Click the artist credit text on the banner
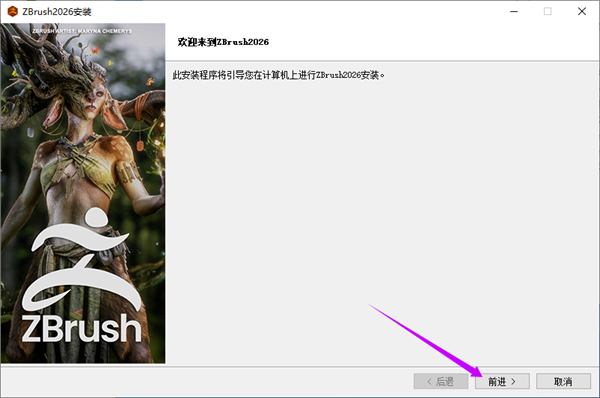Screen dimensions: 600x398 (x=82, y=31)
